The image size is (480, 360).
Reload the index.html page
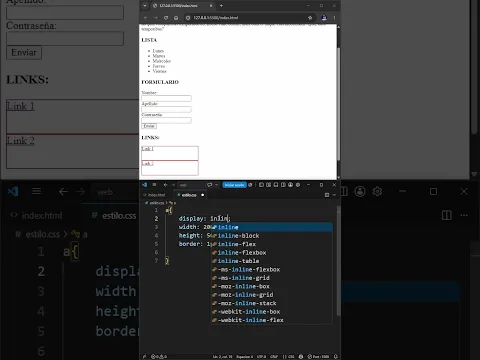[166, 18]
